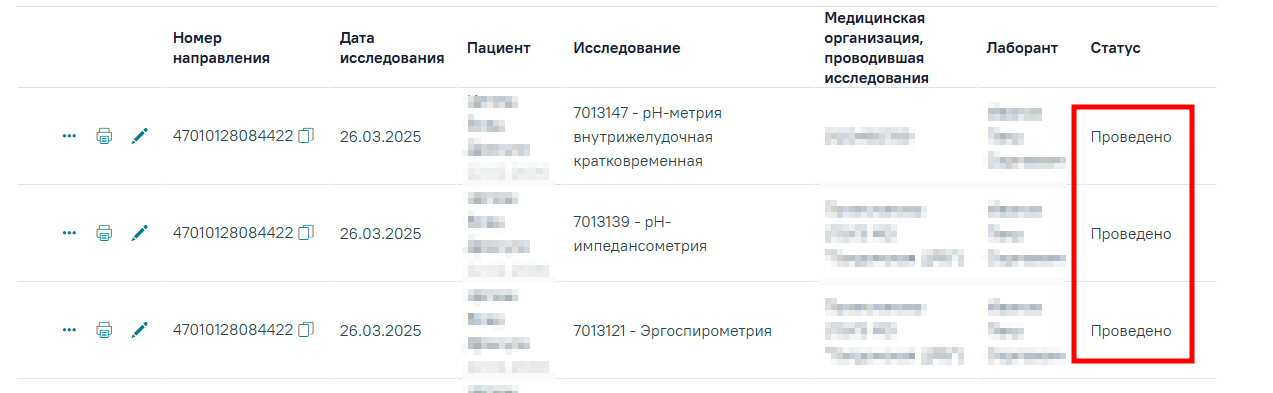Print the Эргоспирометрия row
This screenshot has height=393, width=1273.
tap(104, 329)
